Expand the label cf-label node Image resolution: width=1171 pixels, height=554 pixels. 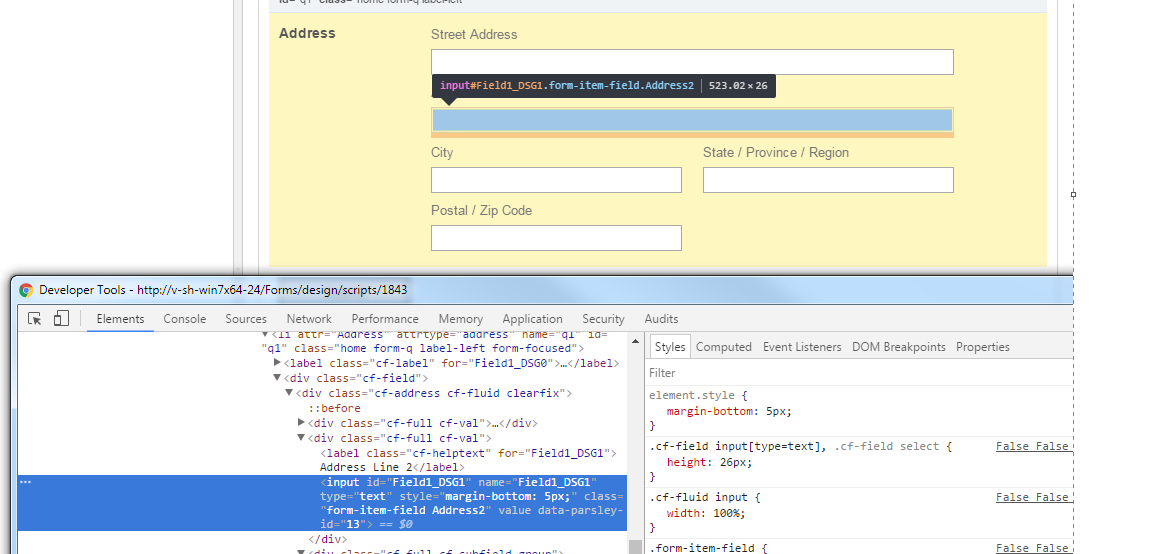(278, 363)
